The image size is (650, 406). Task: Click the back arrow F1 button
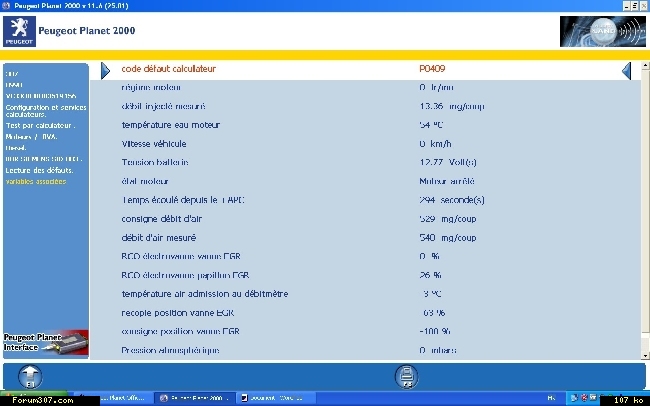30,377
